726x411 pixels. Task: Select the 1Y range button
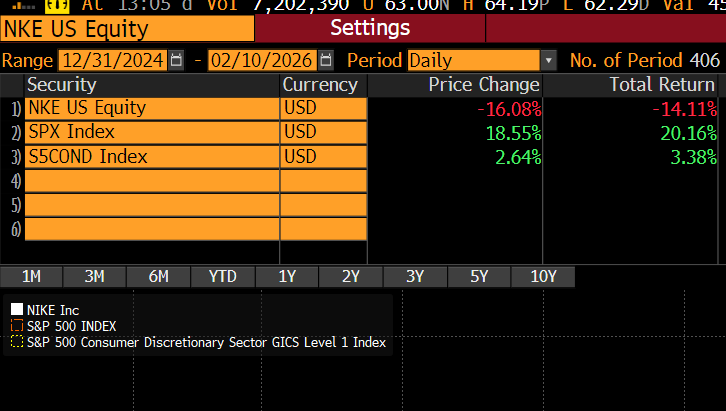click(x=287, y=276)
